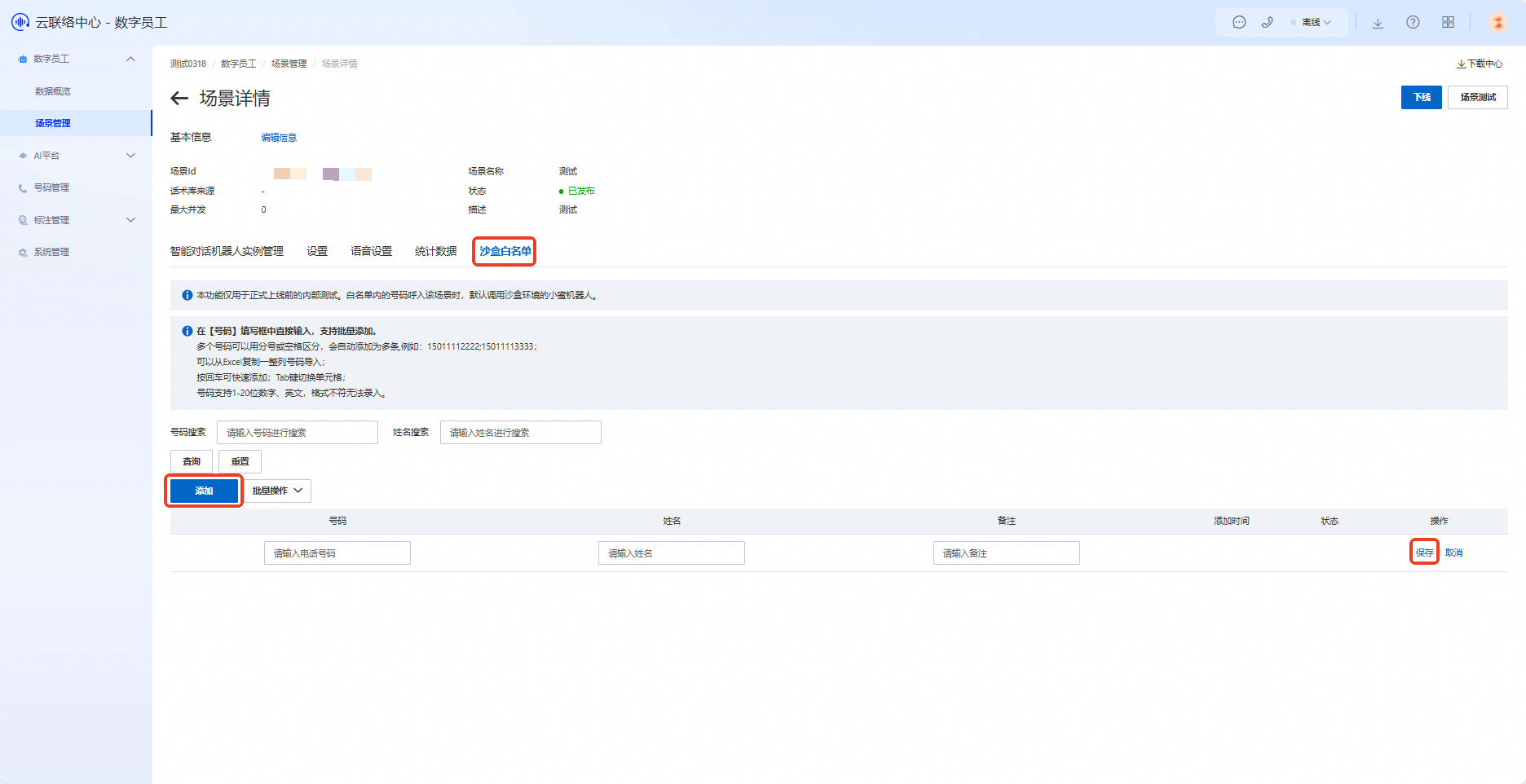This screenshot has width=1526, height=784.
Task: Click the 操作 column header
Action: [1439, 521]
